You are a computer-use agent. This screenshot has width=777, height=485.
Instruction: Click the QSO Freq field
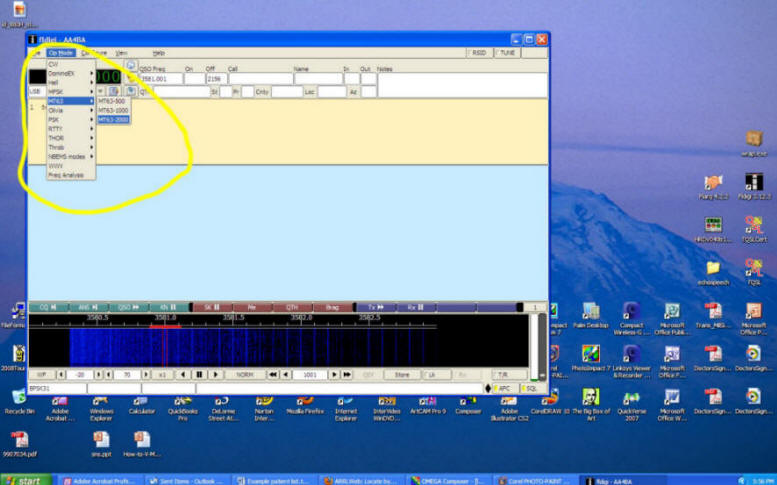161,79
